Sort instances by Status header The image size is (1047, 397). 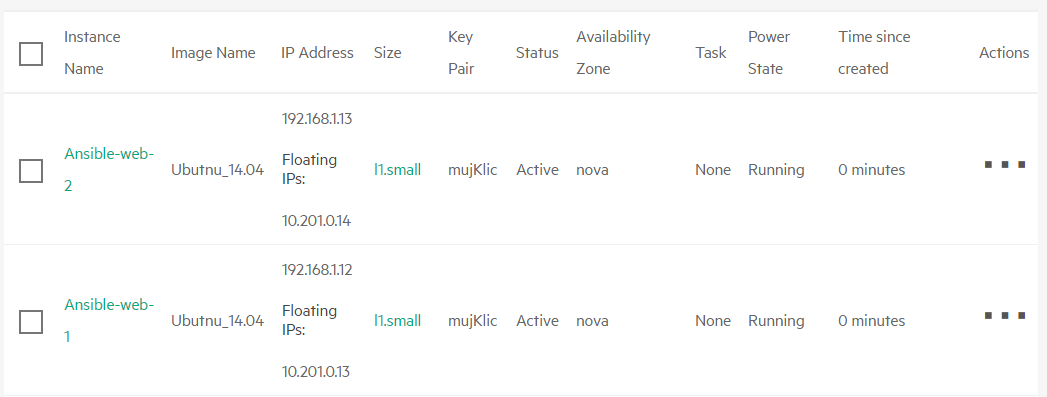(537, 53)
